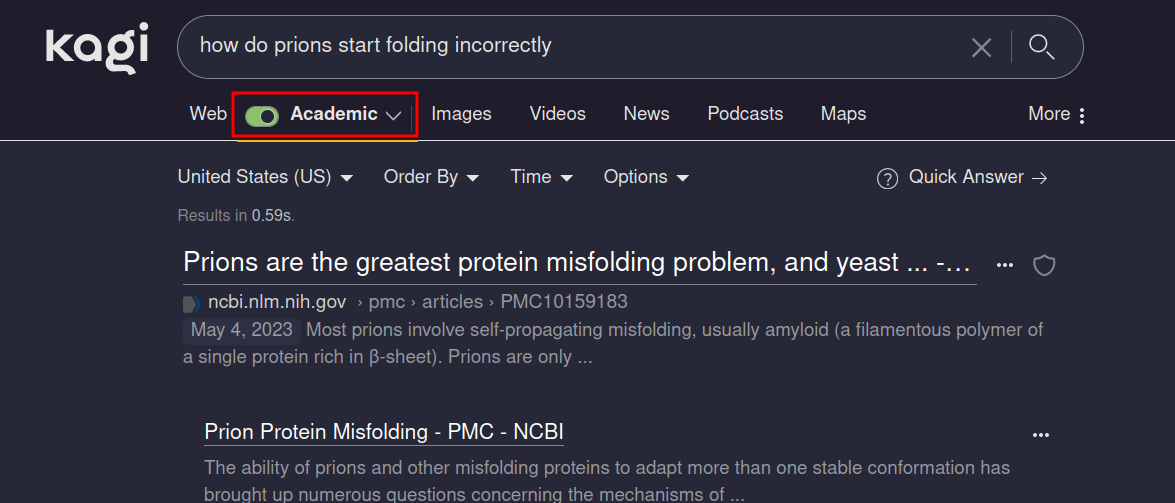Click the Kagi logo
The image size is (1175, 503).
tap(97, 48)
